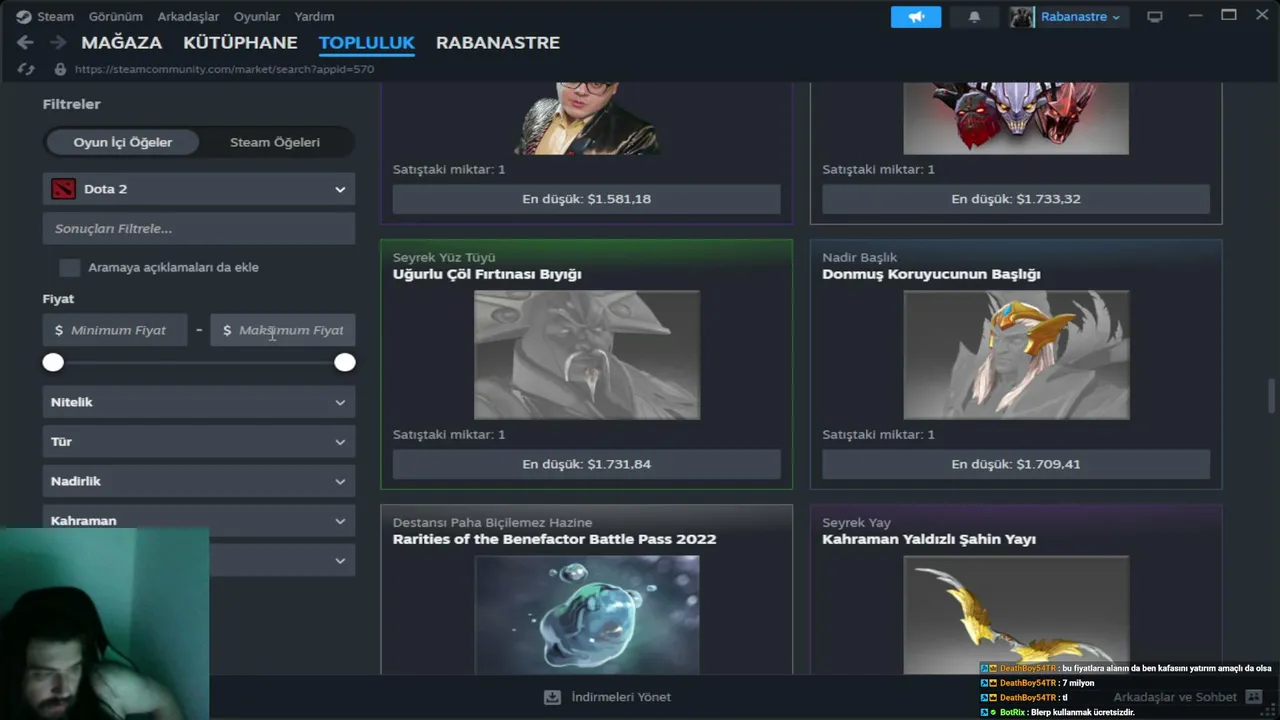Screen dimensions: 1280x720
Task: Focus the Minimum Fiyat input
Action: [115, 330]
